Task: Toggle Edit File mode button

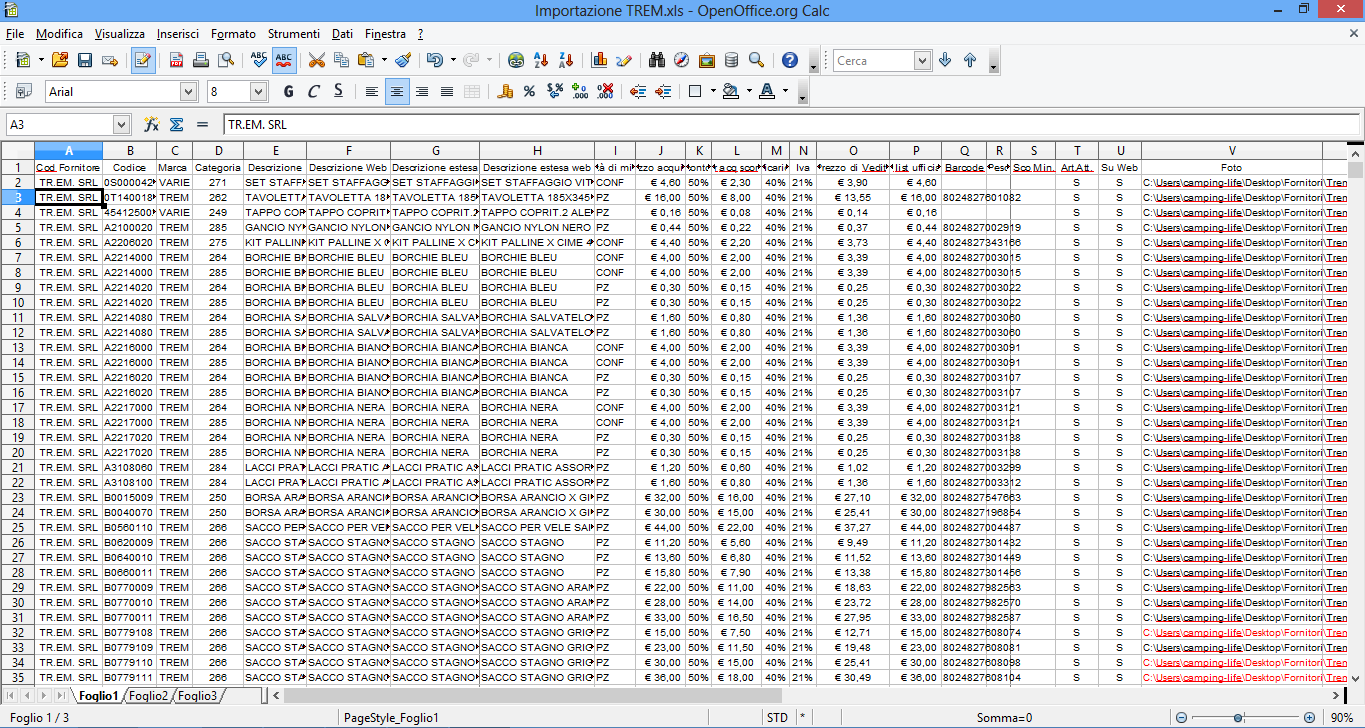Action: pos(143,60)
